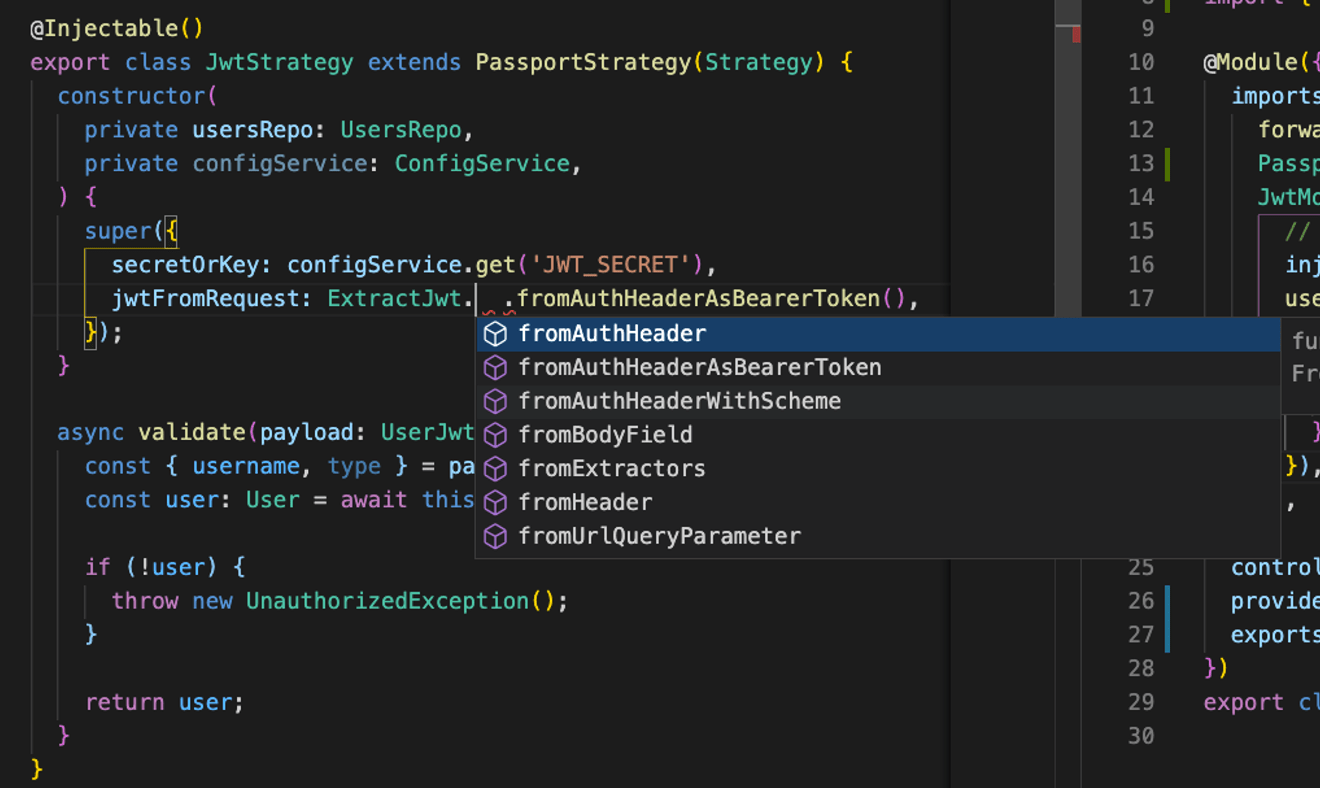
Task: Click the cube icon beside fromAuthHeaderWithScheme
Action: 496,400
